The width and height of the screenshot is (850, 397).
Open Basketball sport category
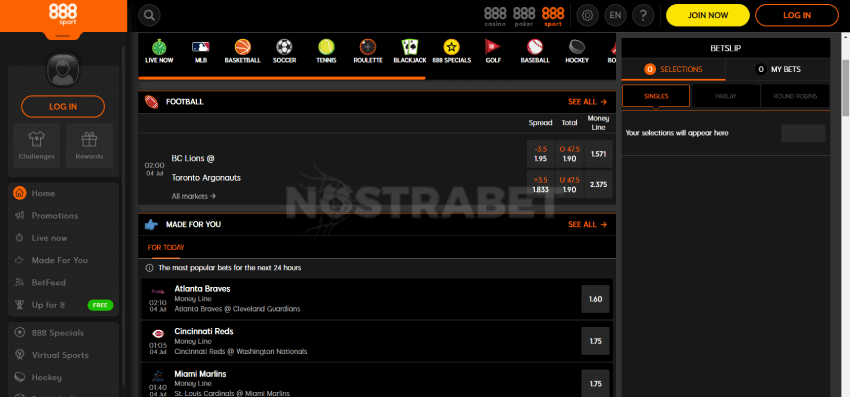(x=242, y=52)
